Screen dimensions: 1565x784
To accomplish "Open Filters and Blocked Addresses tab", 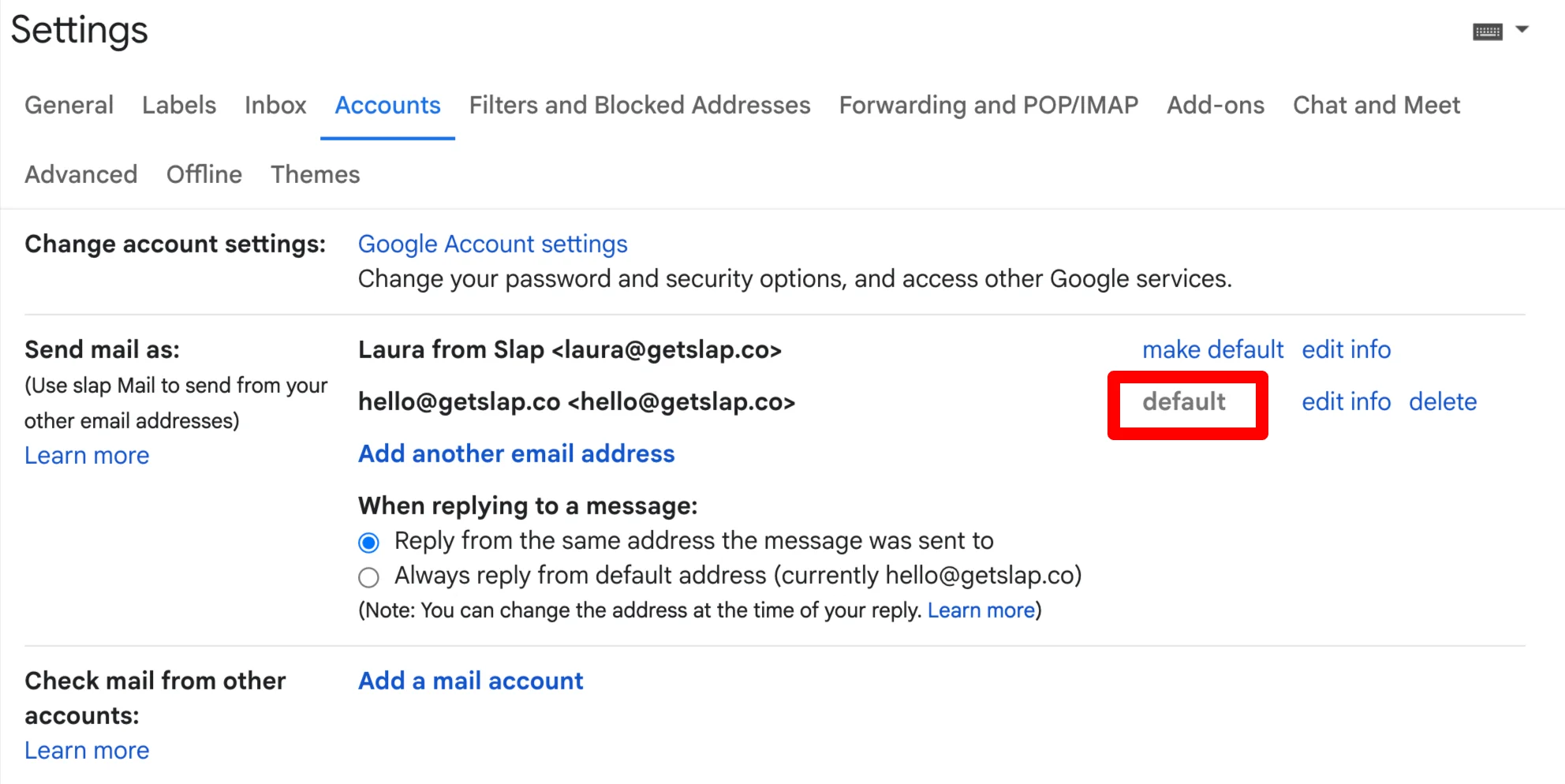I will pyautogui.click(x=640, y=105).
